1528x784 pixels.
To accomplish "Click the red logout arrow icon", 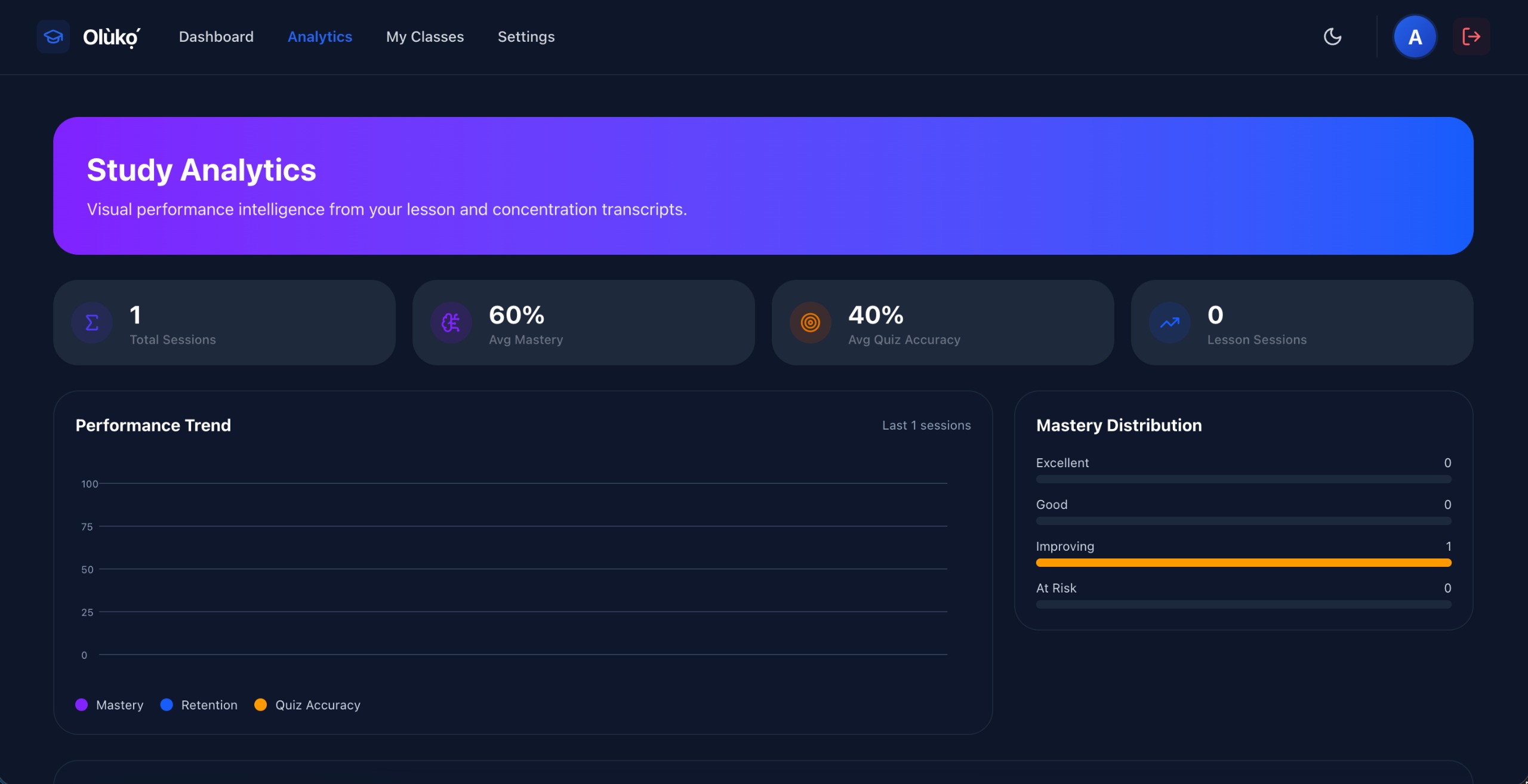I will pyautogui.click(x=1471, y=37).
